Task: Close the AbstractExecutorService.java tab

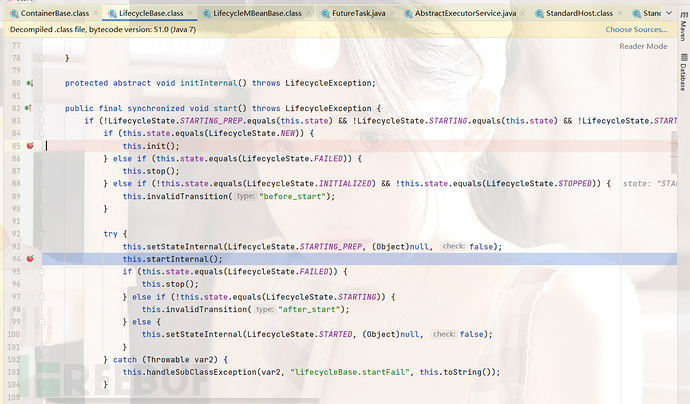Action: pos(523,13)
